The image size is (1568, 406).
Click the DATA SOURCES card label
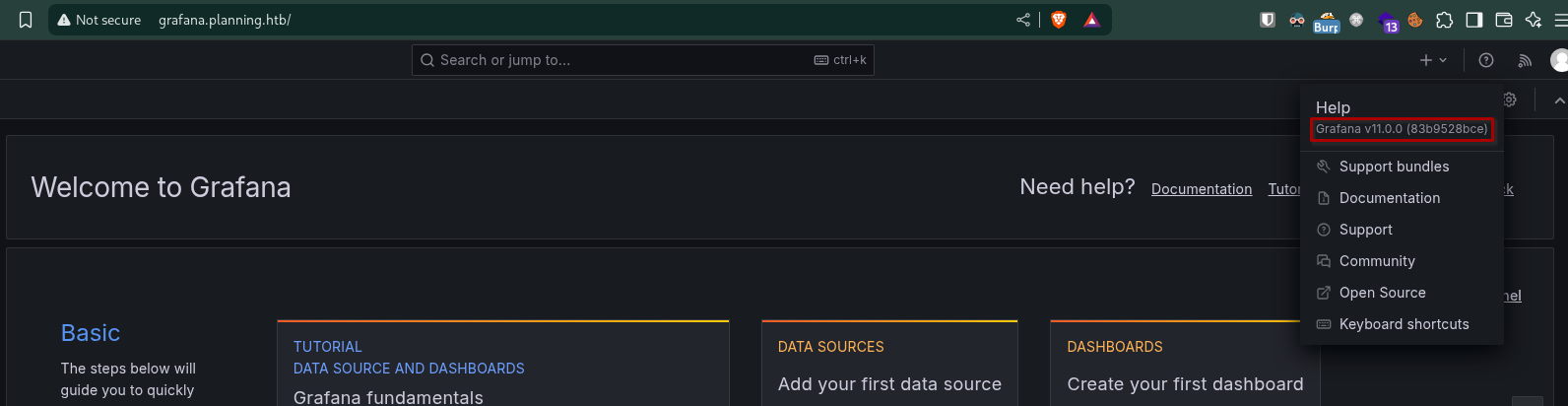pos(831,347)
